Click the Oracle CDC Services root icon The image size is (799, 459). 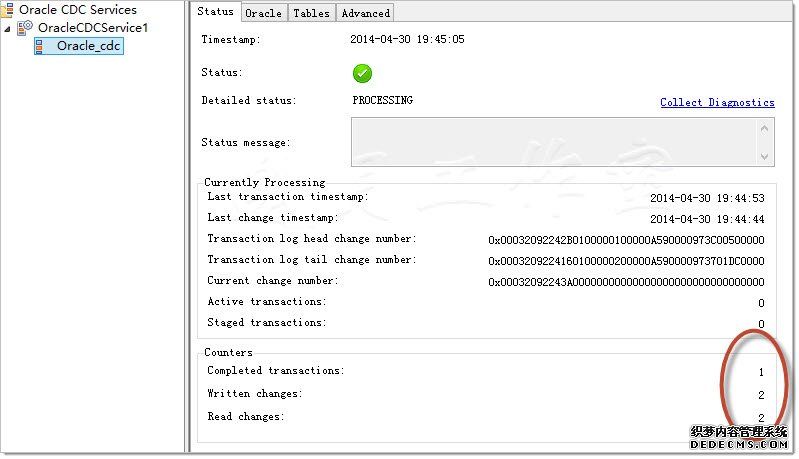[x=9, y=10]
